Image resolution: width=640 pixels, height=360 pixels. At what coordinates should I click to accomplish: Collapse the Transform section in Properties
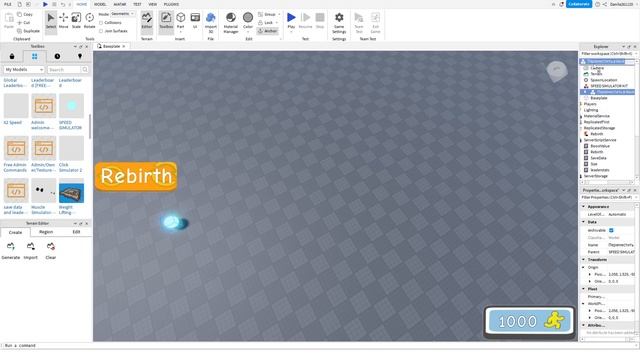coord(584,260)
